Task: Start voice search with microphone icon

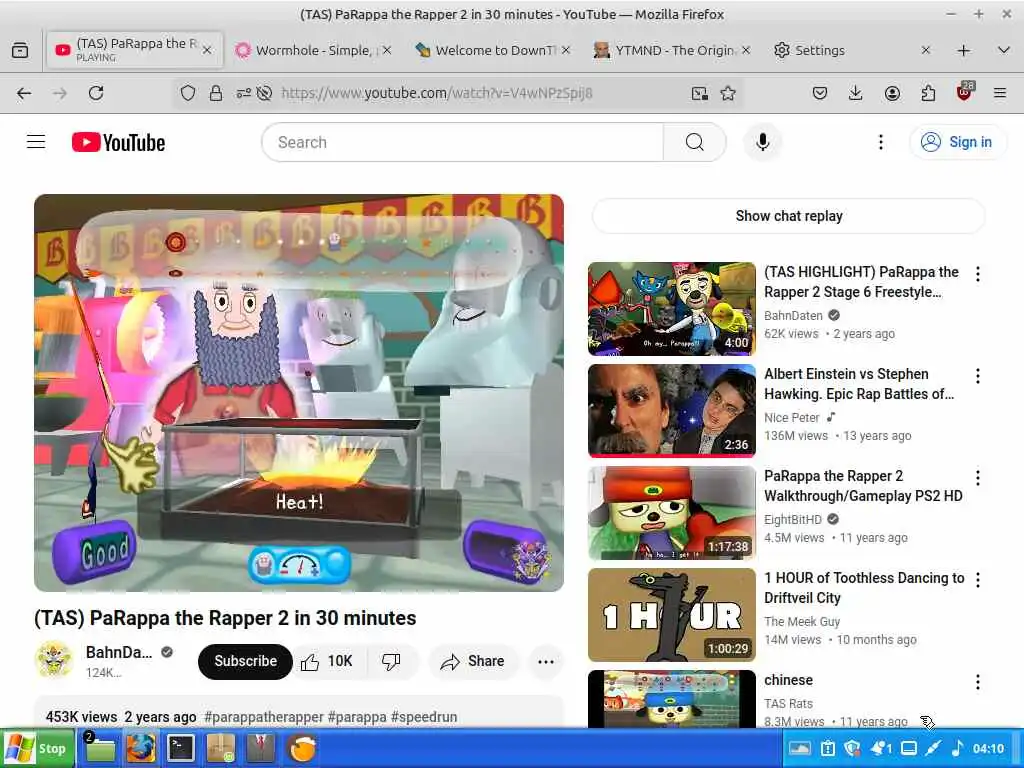Action: pos(762,142)
